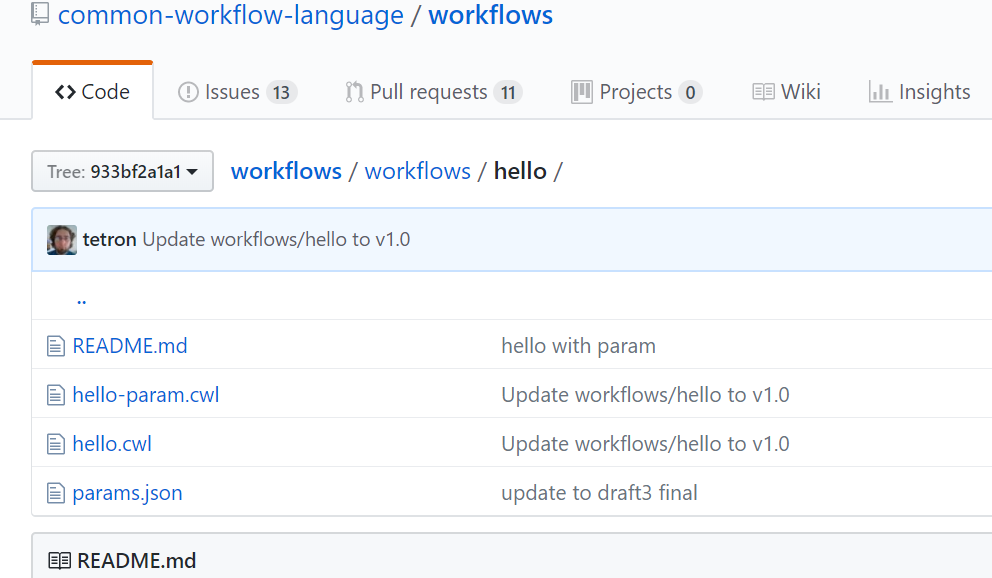Click the file icon beside hello-param.cwl

(56, 395)
